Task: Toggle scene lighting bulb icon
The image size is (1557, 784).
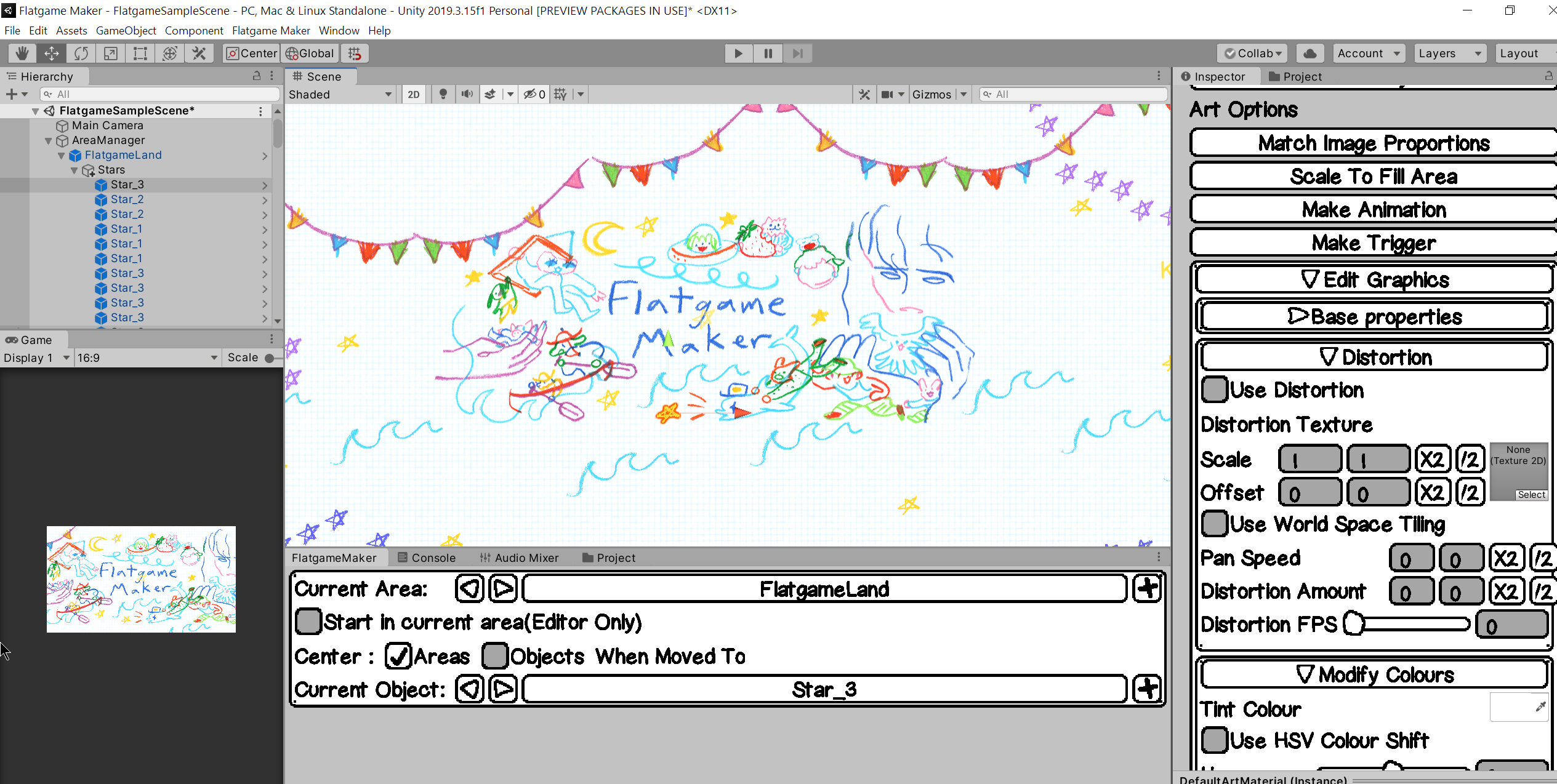Action: click(x=443, y=94)
